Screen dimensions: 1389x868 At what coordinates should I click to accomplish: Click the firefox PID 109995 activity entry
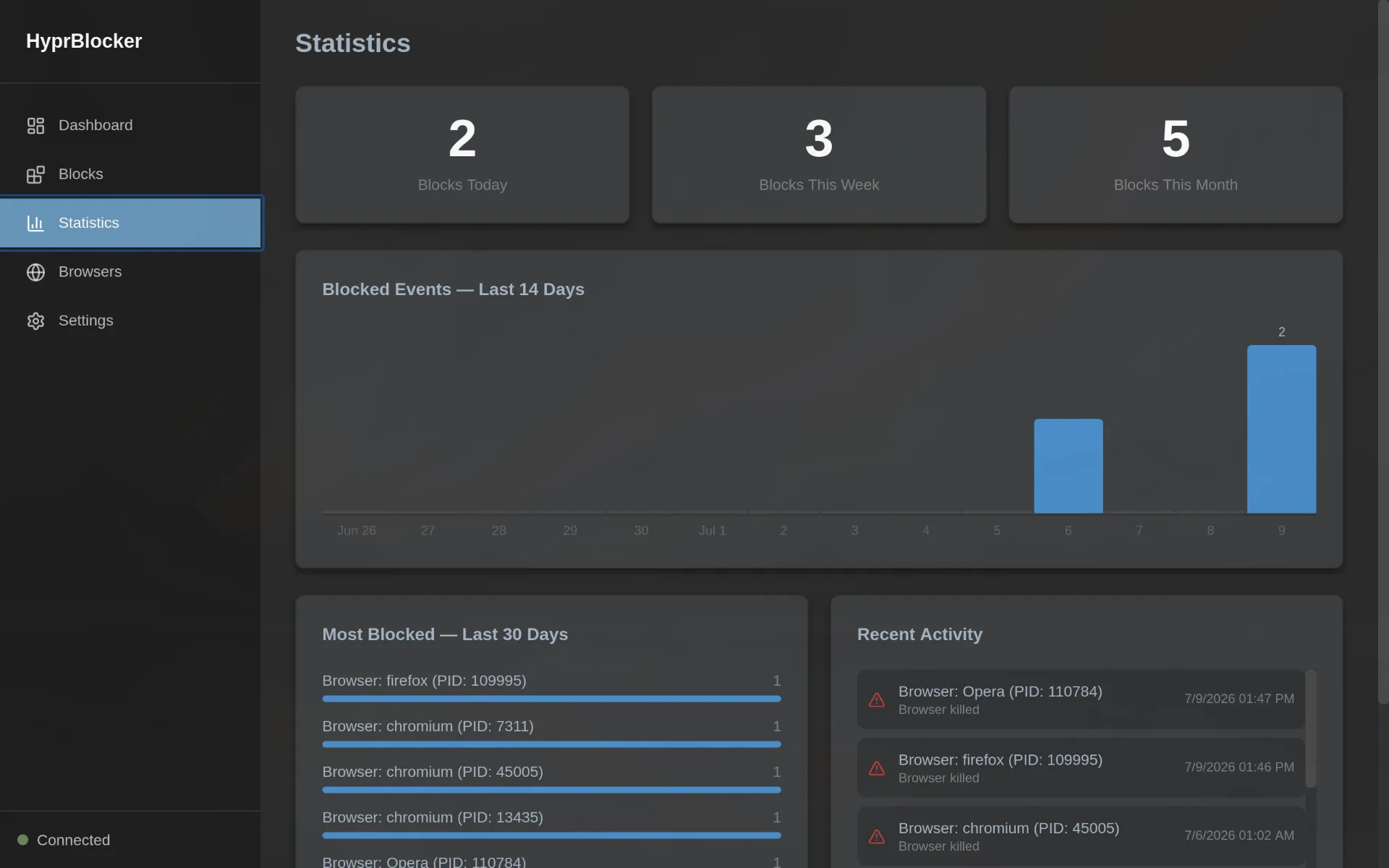click(1081, 768)
